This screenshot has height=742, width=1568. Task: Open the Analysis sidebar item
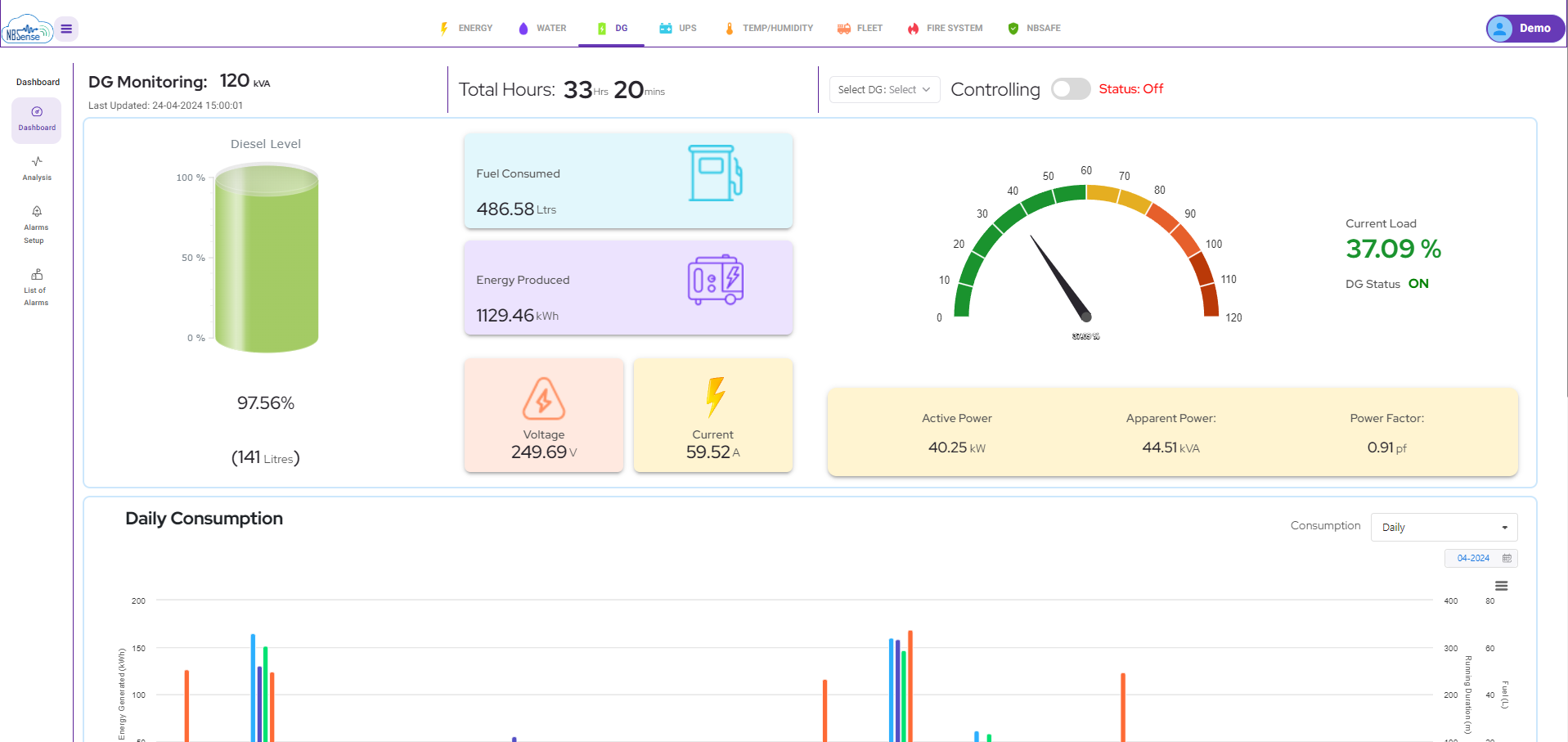tap(37, 169)
